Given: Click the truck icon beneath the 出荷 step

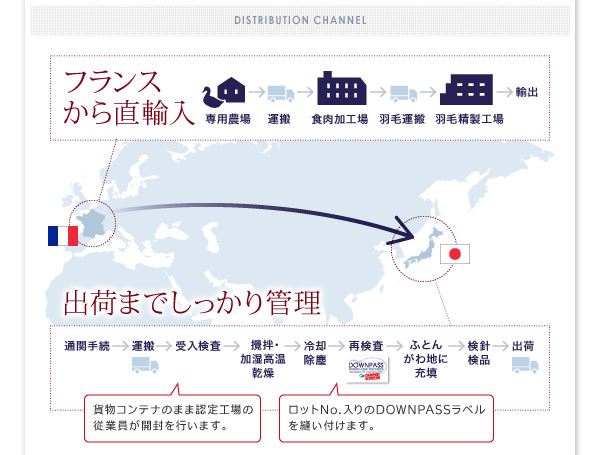Looking at the screenshot, I should coord(525,365).
